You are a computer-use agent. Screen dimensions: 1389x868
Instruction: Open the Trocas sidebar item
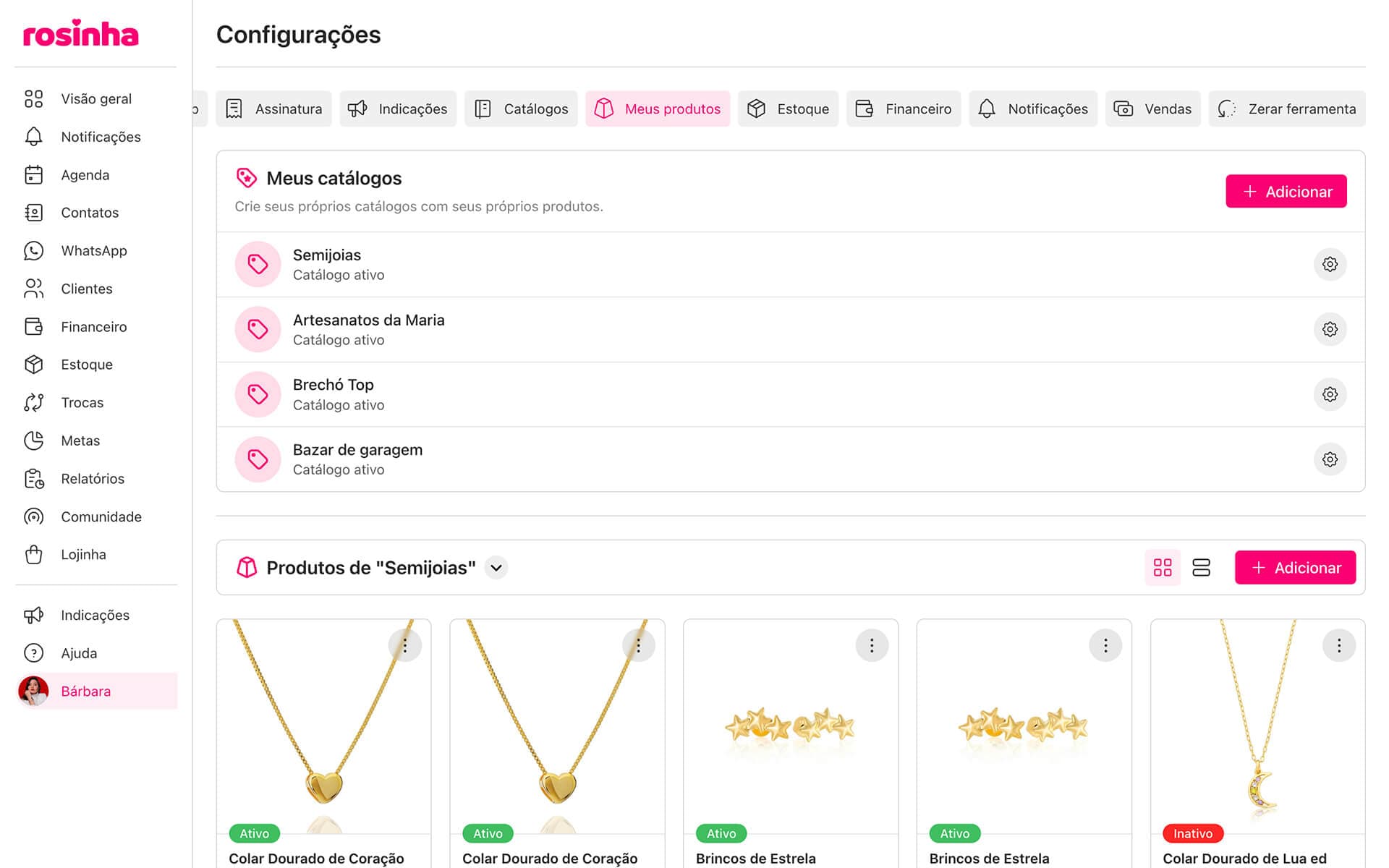tap(82, 402)
